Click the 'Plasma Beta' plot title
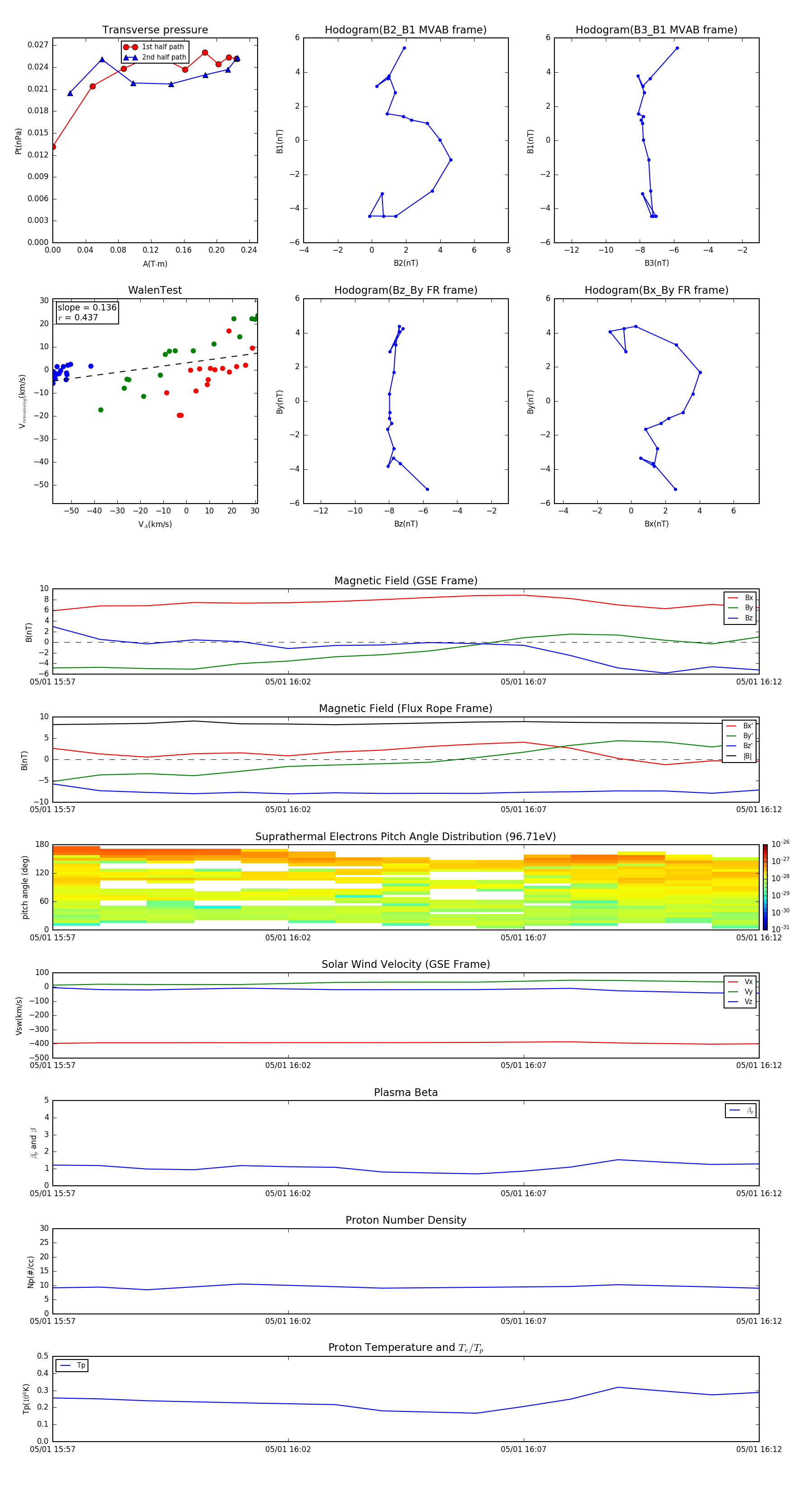 406,1092
